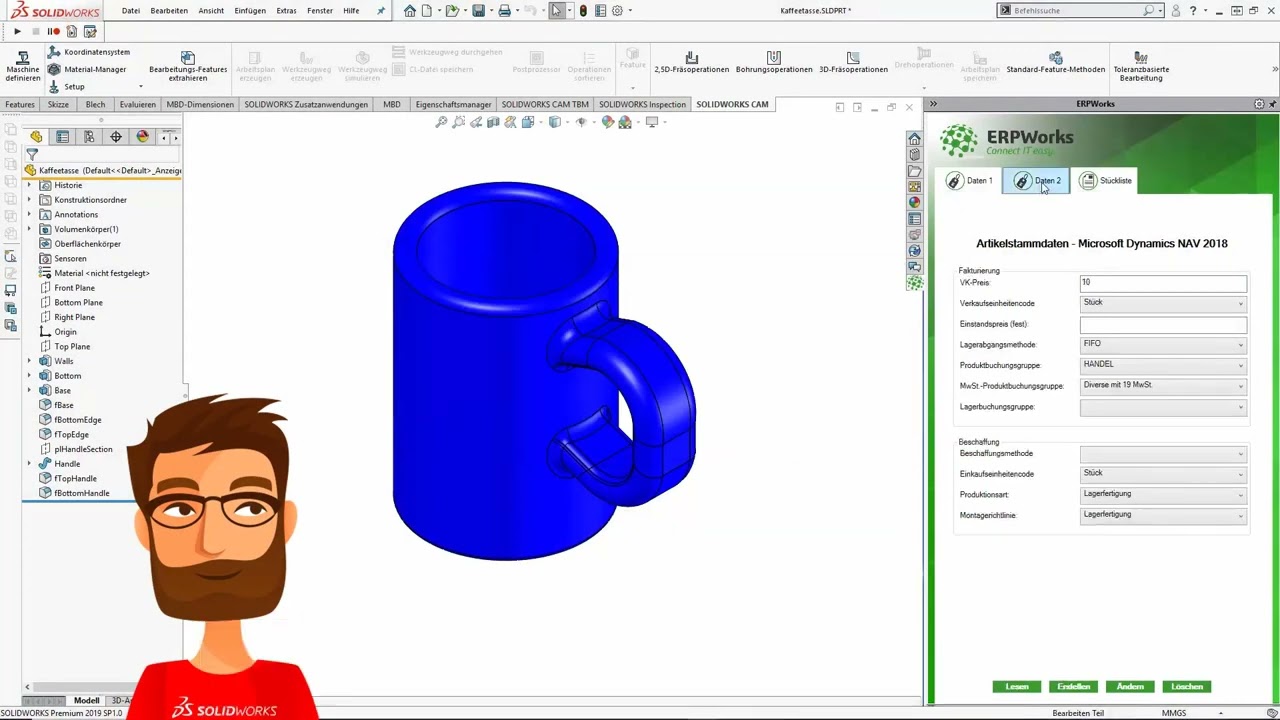Click the filter funnel icon in feature tree
This screenshot has width=1280, height=720.
(32, 155)
